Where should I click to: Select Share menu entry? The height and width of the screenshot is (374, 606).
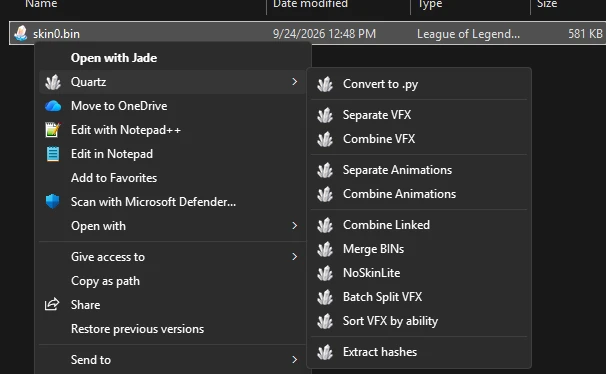(x=172, y=305)
